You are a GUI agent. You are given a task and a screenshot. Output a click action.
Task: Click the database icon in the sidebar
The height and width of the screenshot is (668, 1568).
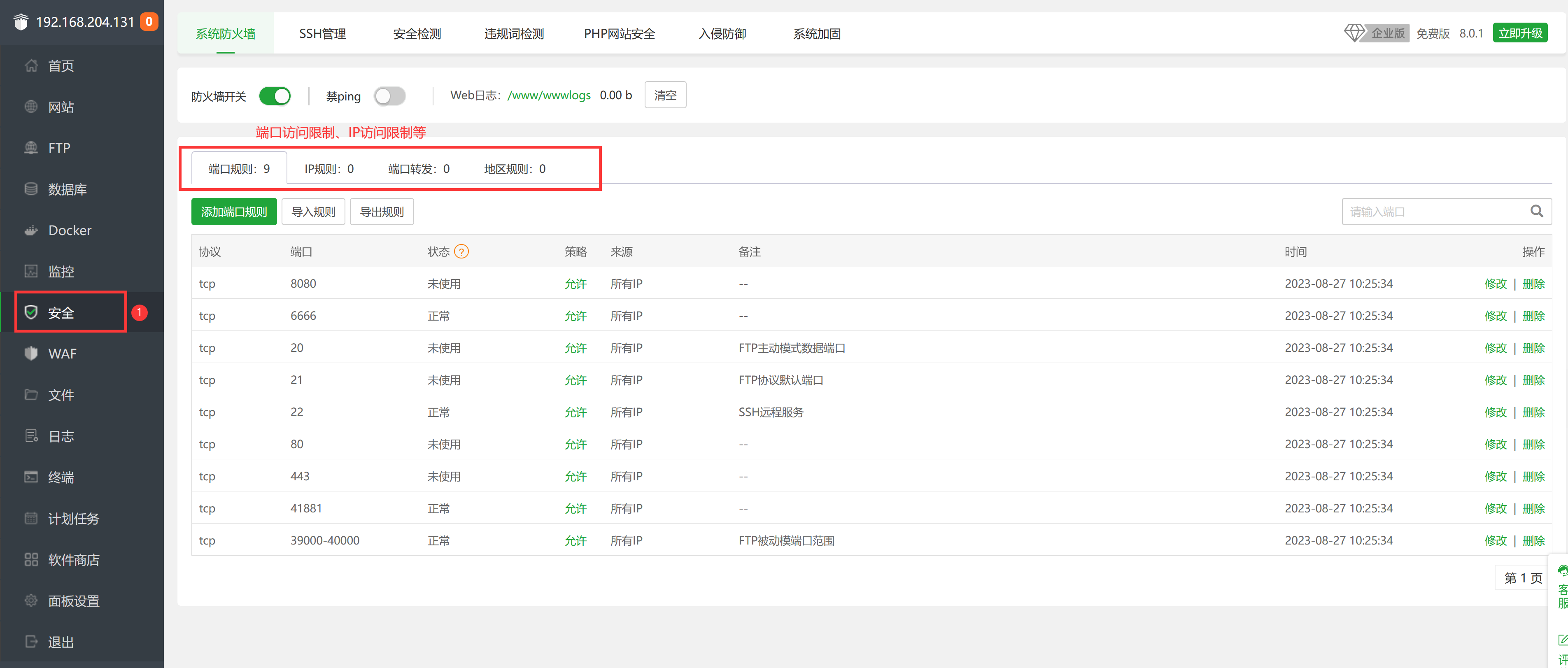[x=31, y=189]
